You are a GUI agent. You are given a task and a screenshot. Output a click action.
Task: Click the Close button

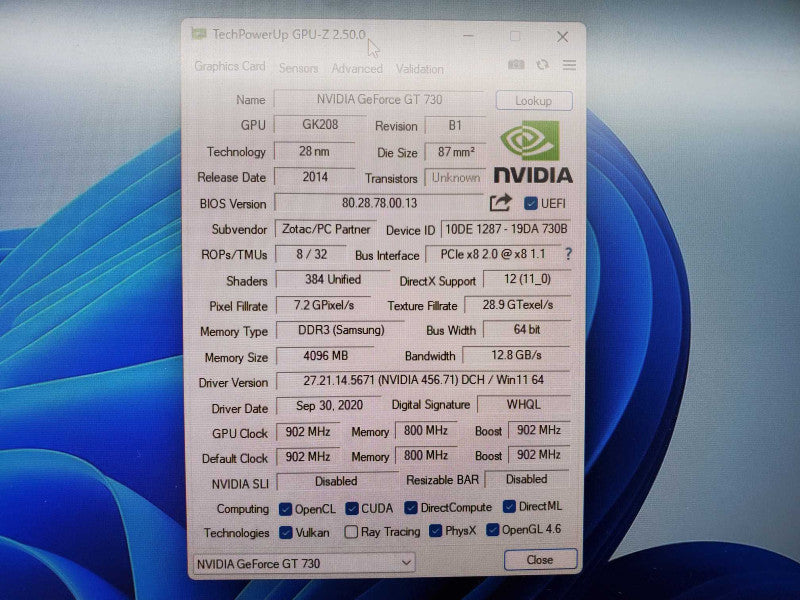(540, 560)
